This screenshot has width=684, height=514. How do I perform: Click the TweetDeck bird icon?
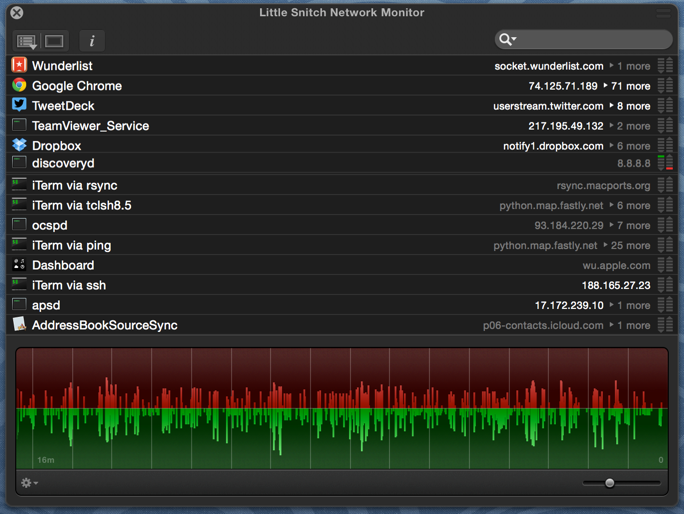(x=19, y=105)
